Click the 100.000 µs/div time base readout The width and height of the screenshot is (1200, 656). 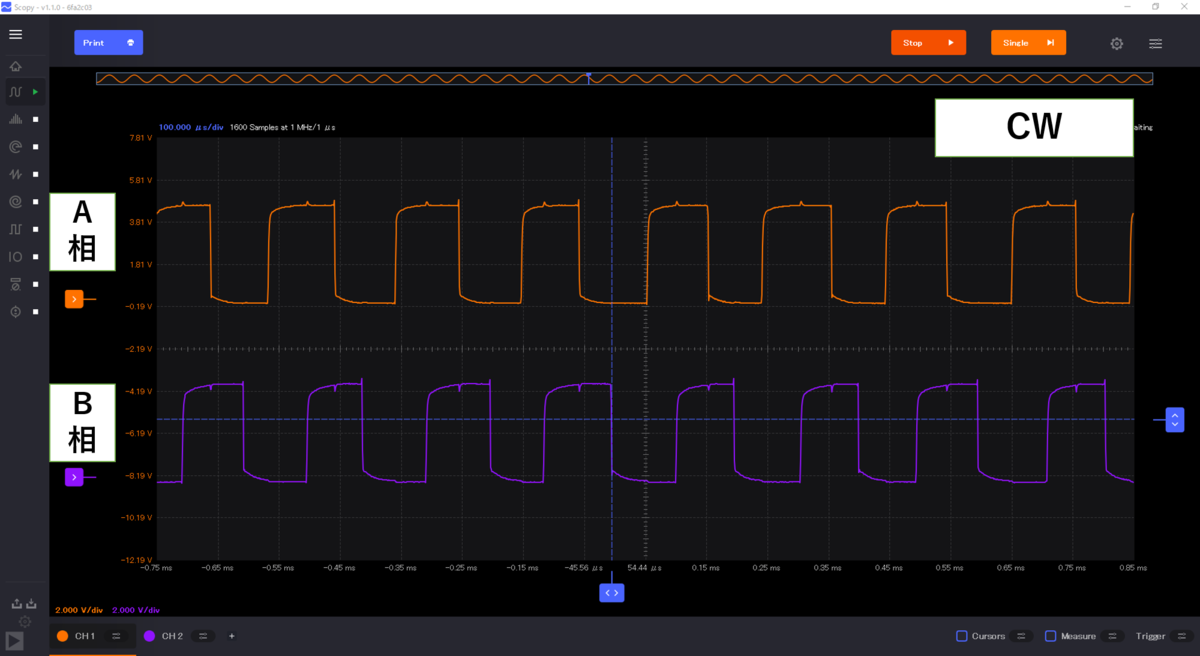coord(191,127)
